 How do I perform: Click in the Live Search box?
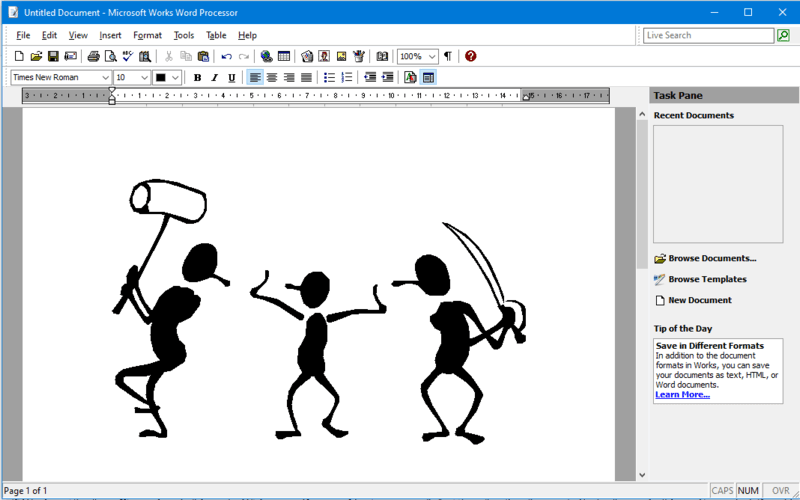[708, 35]
